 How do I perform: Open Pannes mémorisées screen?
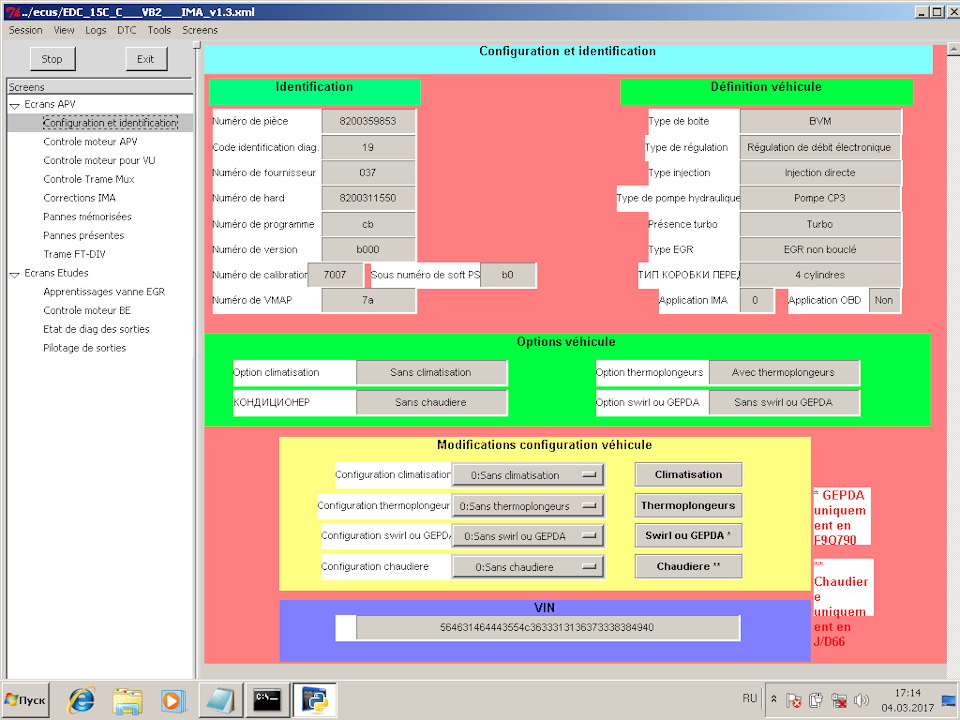(87, 217)
